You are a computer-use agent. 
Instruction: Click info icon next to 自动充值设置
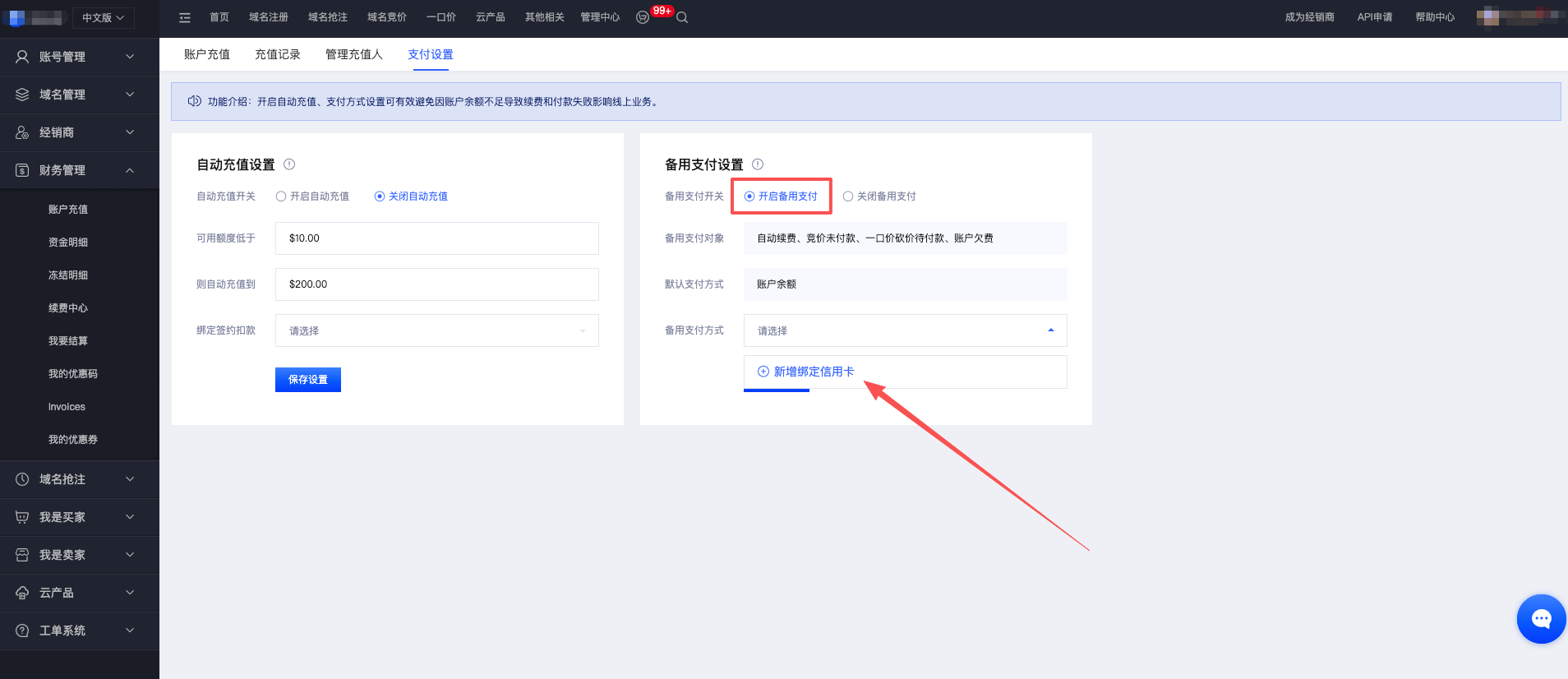(x=289, y=164)
